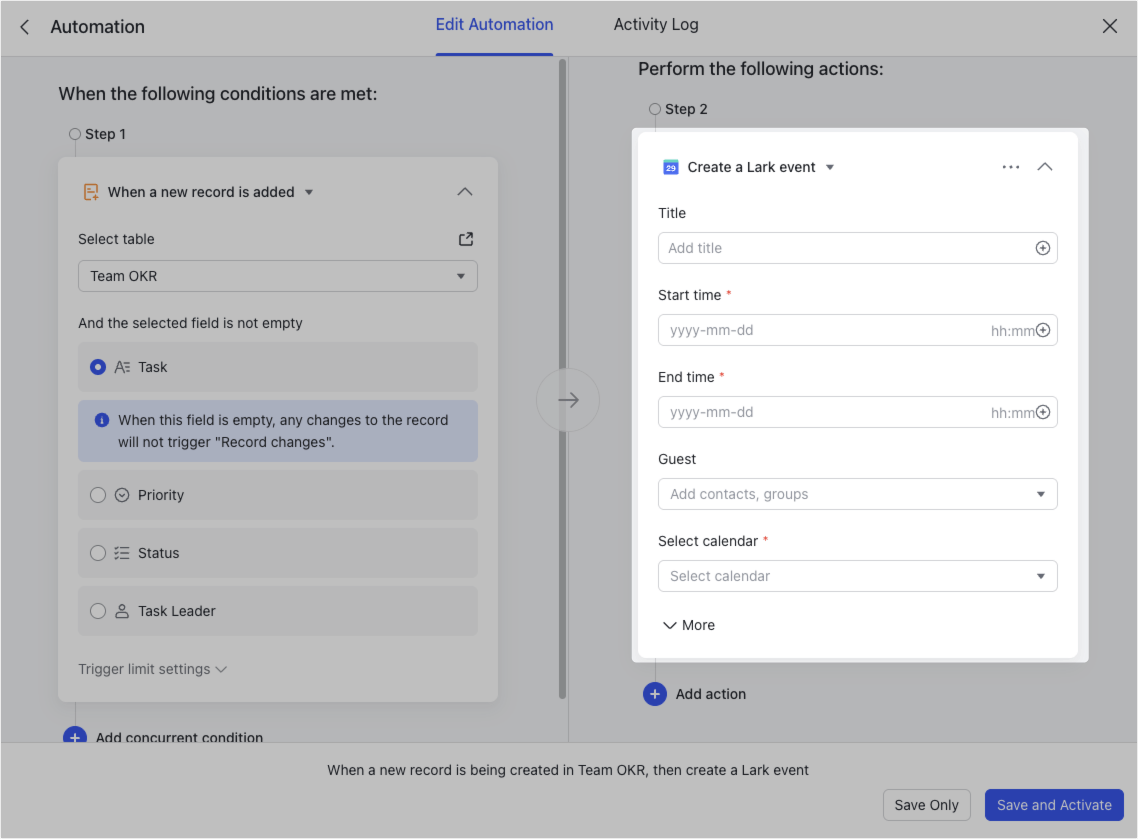Insert a field reference into Title via plus icon
The image size is (1138, 839).
coord(1042,248)
